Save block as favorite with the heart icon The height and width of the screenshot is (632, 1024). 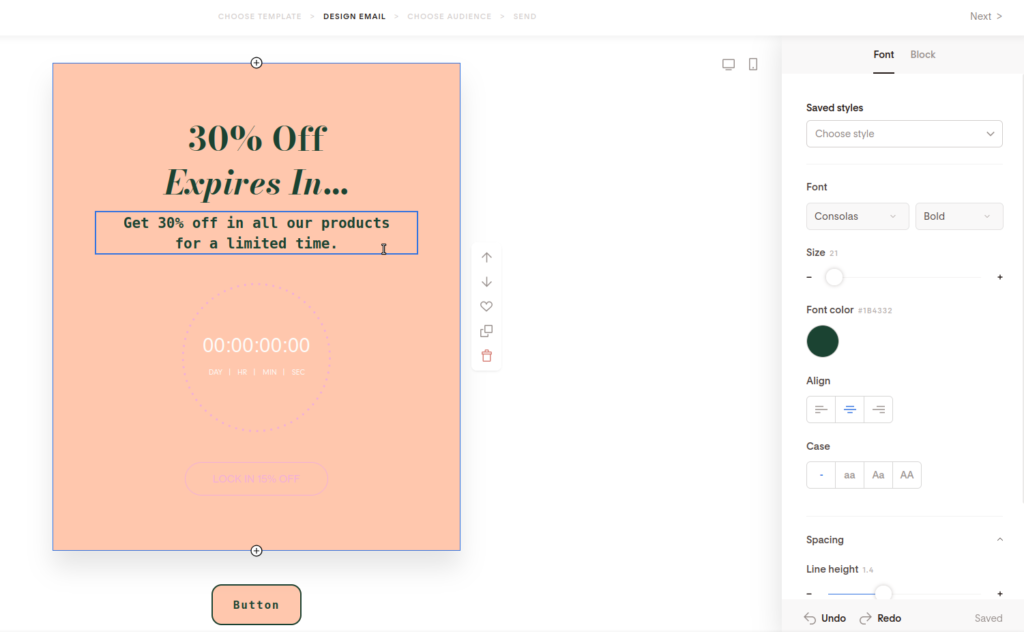point(487,306)
